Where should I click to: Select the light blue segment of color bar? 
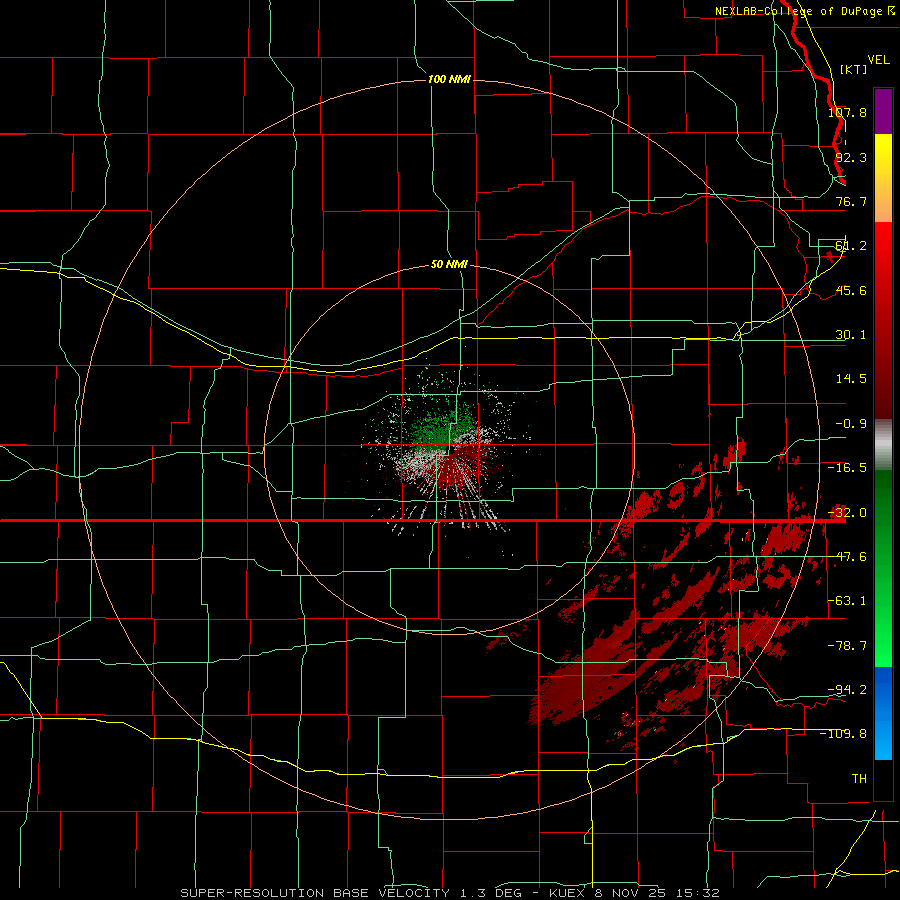click(883, 740)
